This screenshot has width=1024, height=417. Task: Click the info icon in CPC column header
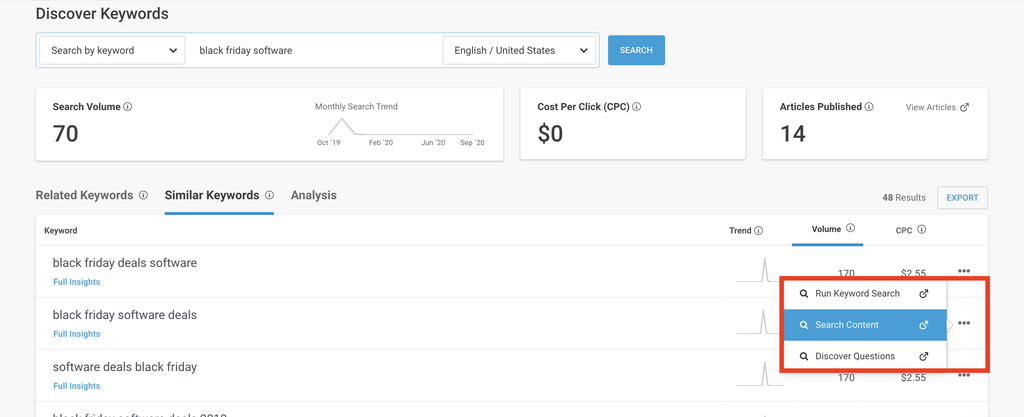coord(921,230)
